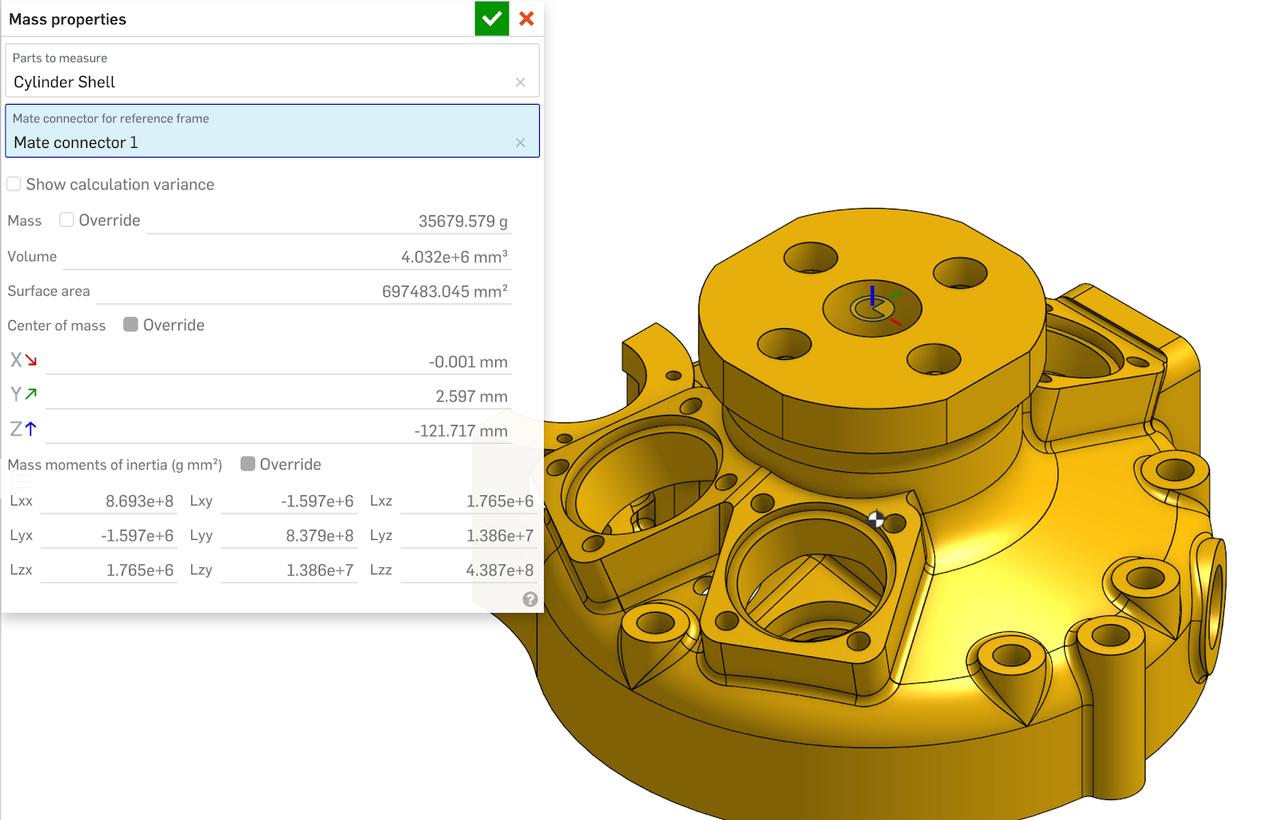The width and height of the screenshot is (1280, 820).
Task: Check the Mass Override checkbox
Action: pos(66,219)
